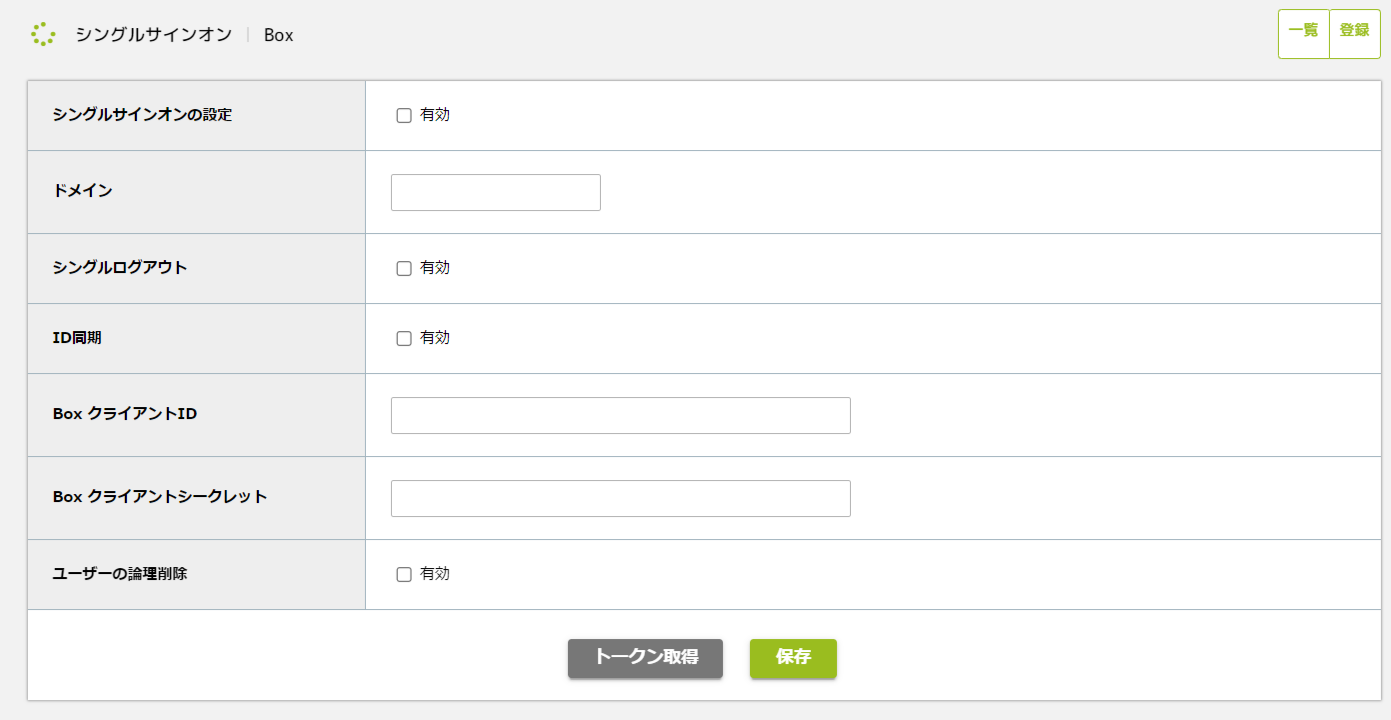The width and height of the screenshot is (1391, 720).
Task: Click 有効 label in ユーザーの論理削除 row
Action: coord(435,574)
